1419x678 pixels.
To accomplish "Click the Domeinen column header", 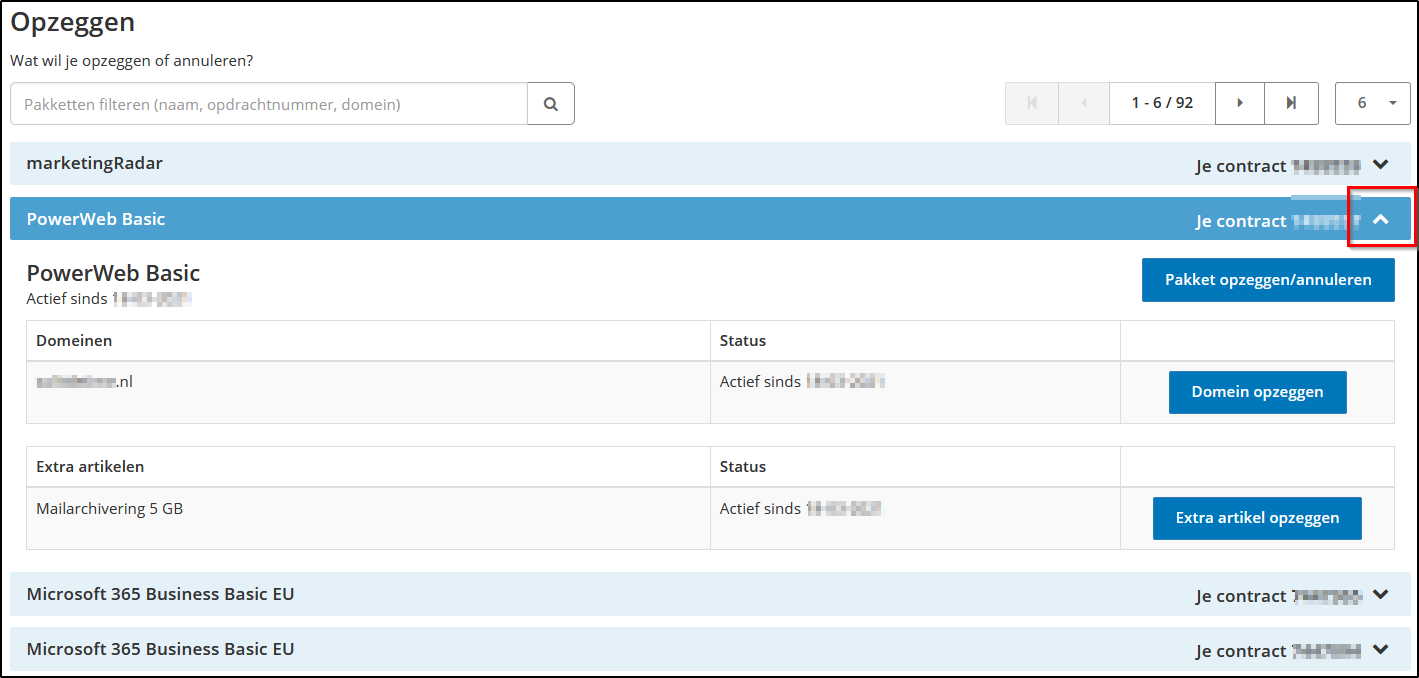I will pos(74,341).
